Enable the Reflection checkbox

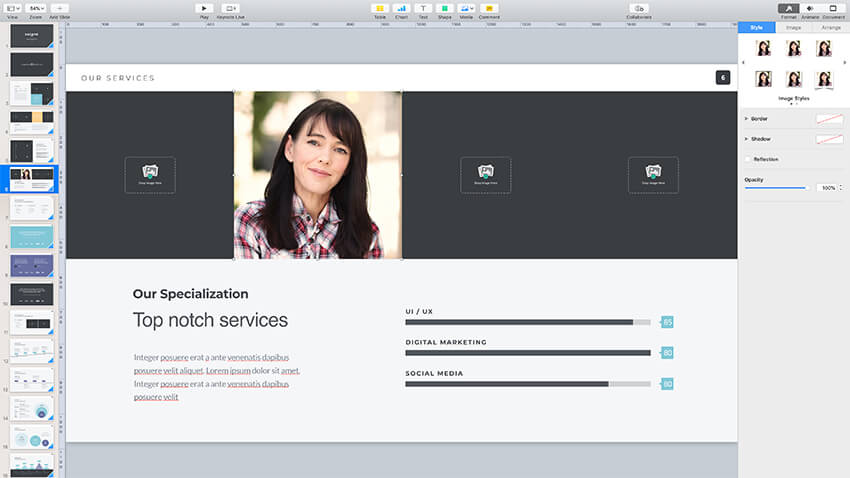pyautogui.click(x=747, y=159)
